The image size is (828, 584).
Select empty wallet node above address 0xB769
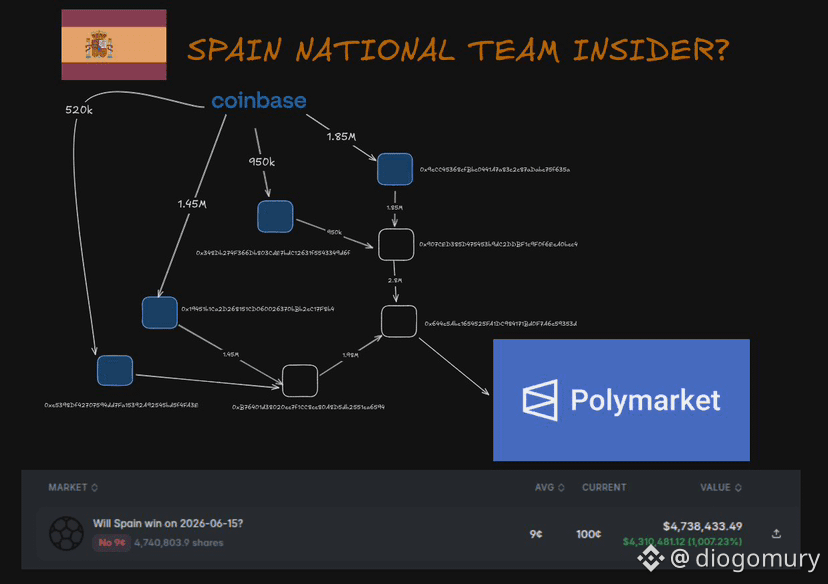pos(300,380)
